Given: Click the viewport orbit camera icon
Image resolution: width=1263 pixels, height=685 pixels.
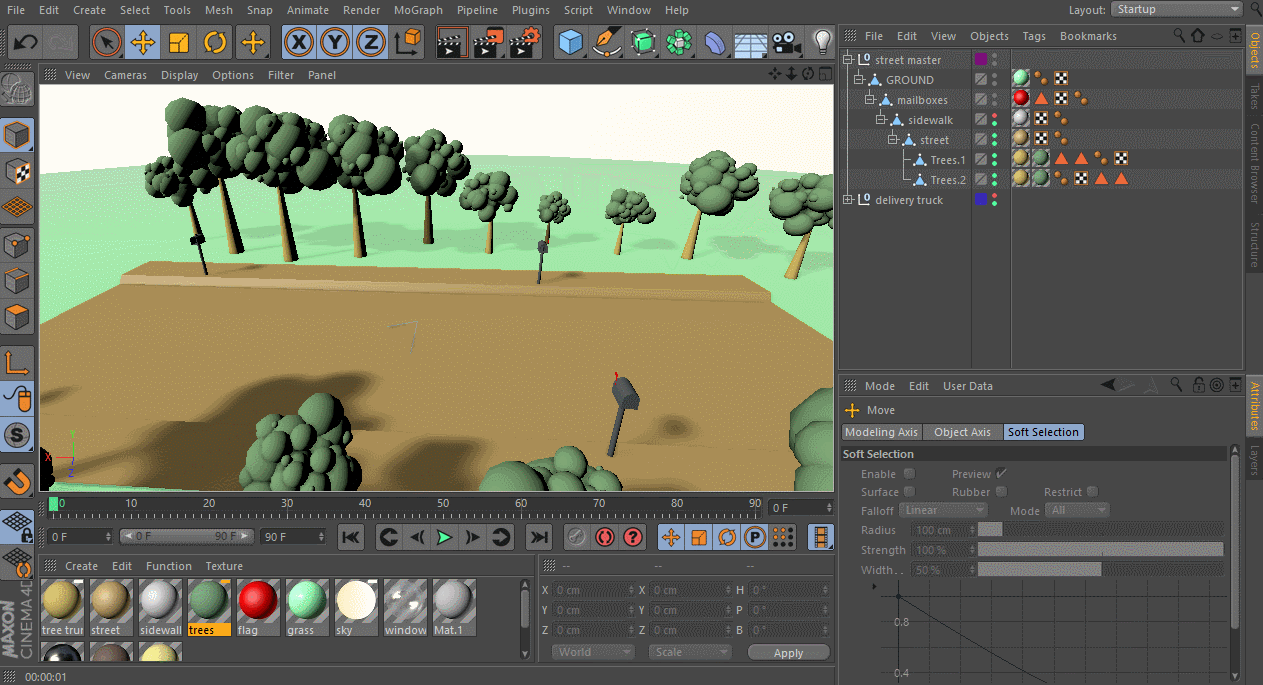Looking at the screenshot, I should click(808, 74).
